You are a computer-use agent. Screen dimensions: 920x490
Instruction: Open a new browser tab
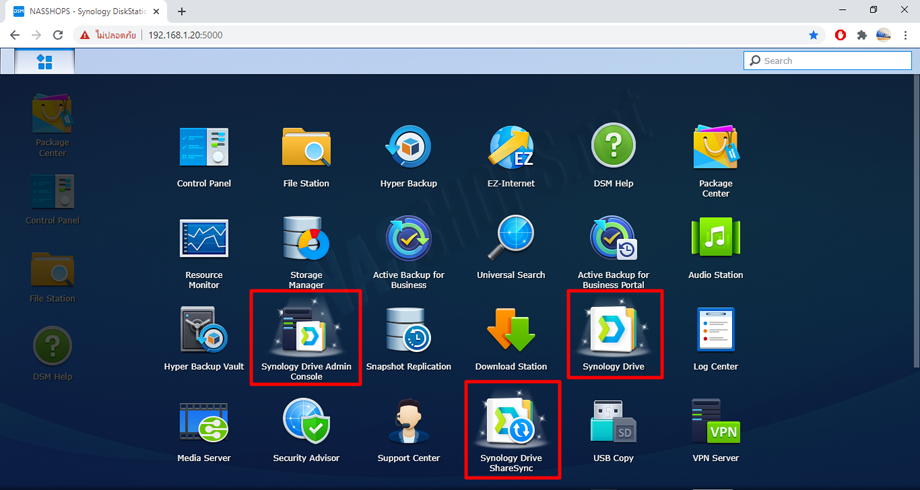182,11
